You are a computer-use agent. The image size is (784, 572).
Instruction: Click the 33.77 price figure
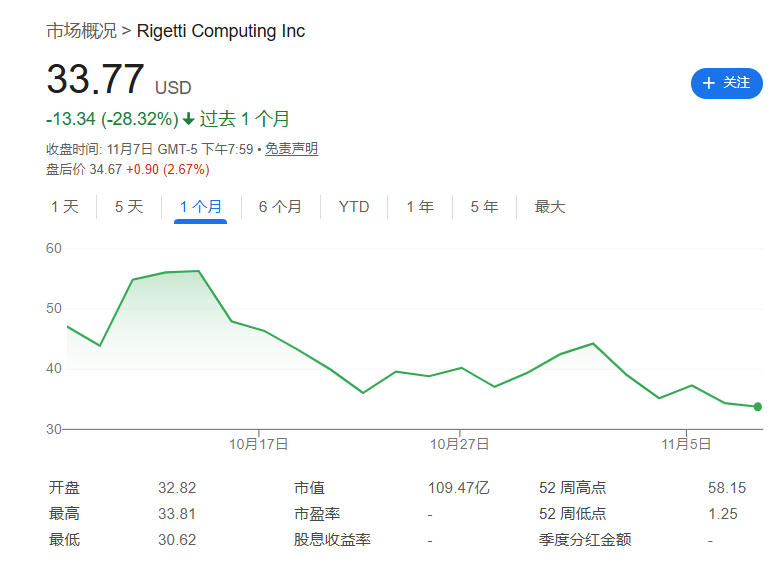96,80
